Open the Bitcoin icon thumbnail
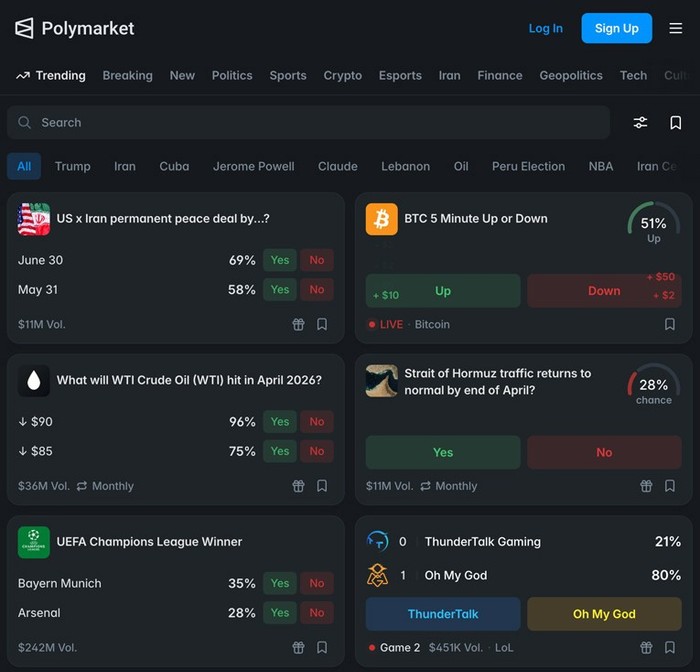The width and height of the screenshot is (700, 672). pyautogui.click(x=381, y=219)
